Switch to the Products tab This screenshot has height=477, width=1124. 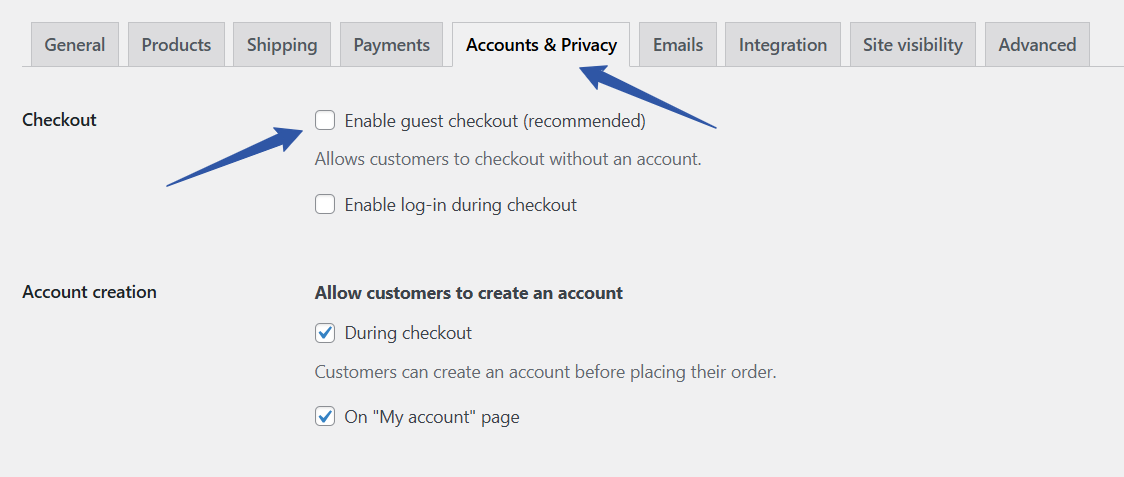coord(176,45)
